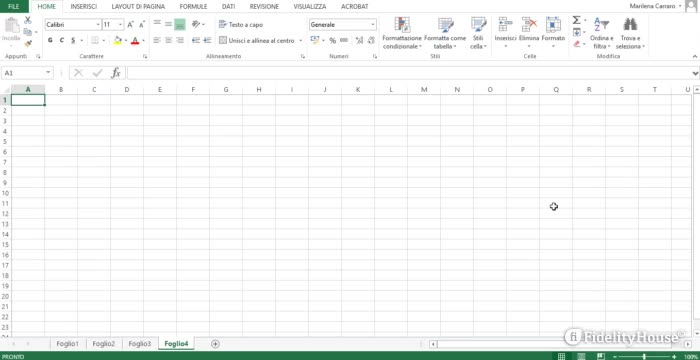Viewport: 700px width, 360px height.
Task: Open the font size 11 dropdown
Action: click(x=121, y=25)
